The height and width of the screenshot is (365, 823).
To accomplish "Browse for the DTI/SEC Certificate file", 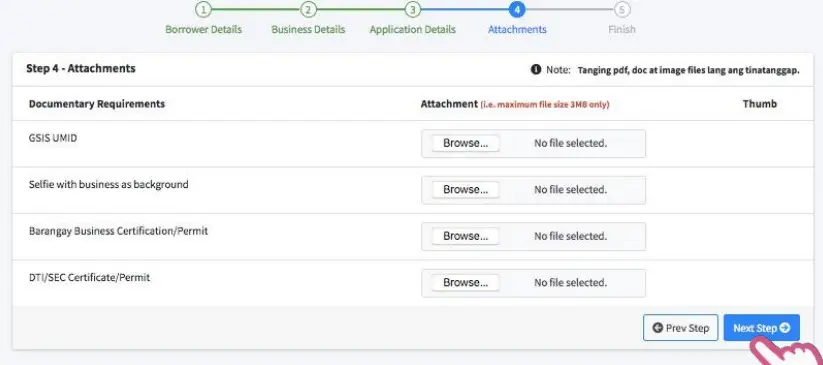I will (x=466, y=283).
